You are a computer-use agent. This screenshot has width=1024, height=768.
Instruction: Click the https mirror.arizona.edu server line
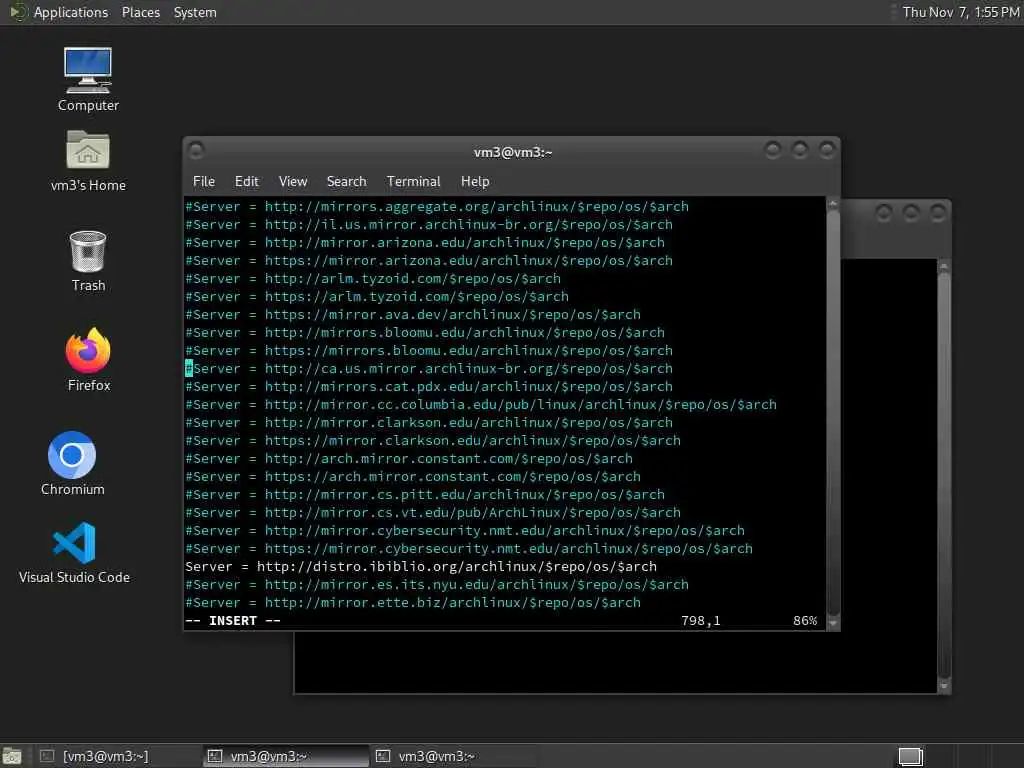(x=429, y=261)
